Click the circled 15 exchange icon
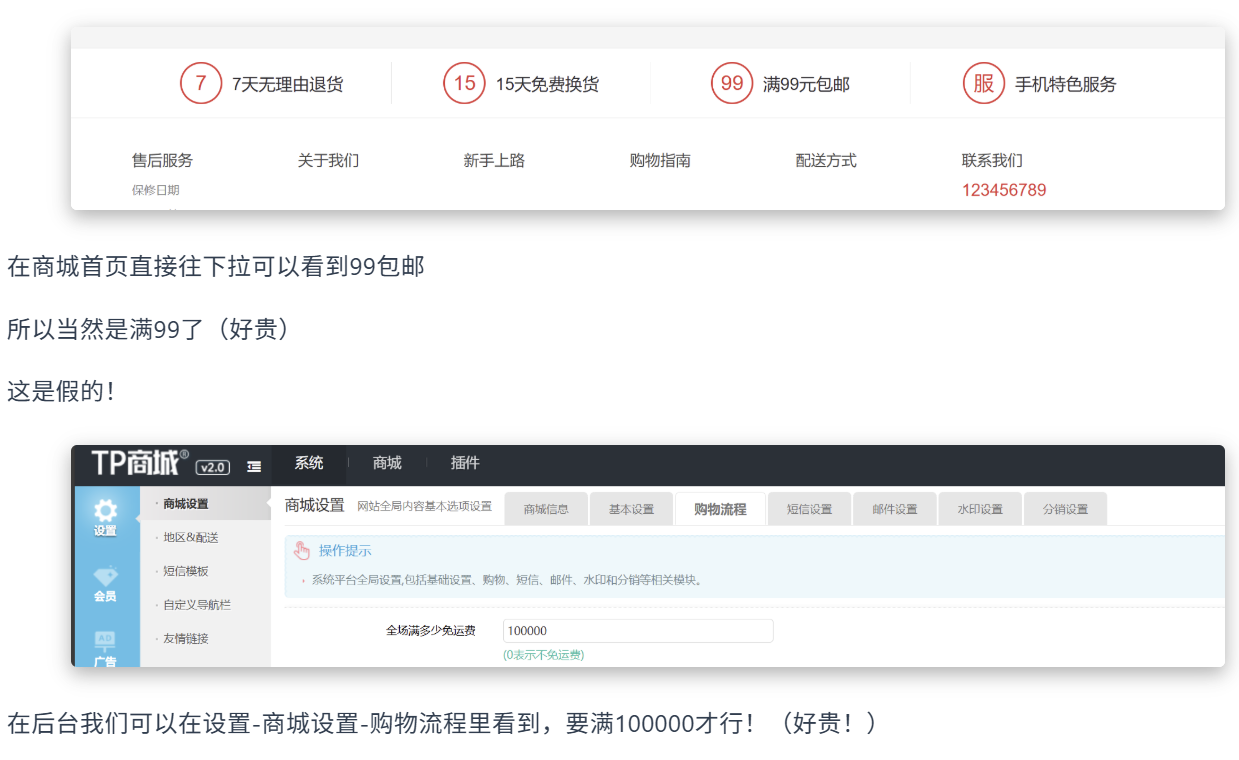The height and width of the screenshot is (760, 1239). coord(464,84)
